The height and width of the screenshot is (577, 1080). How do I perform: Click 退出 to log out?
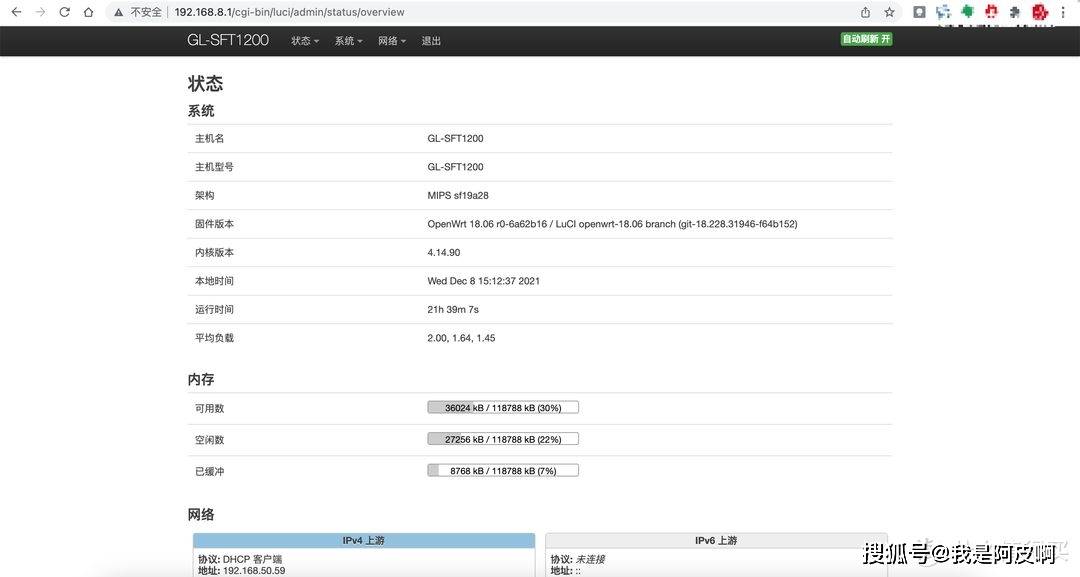431,41
